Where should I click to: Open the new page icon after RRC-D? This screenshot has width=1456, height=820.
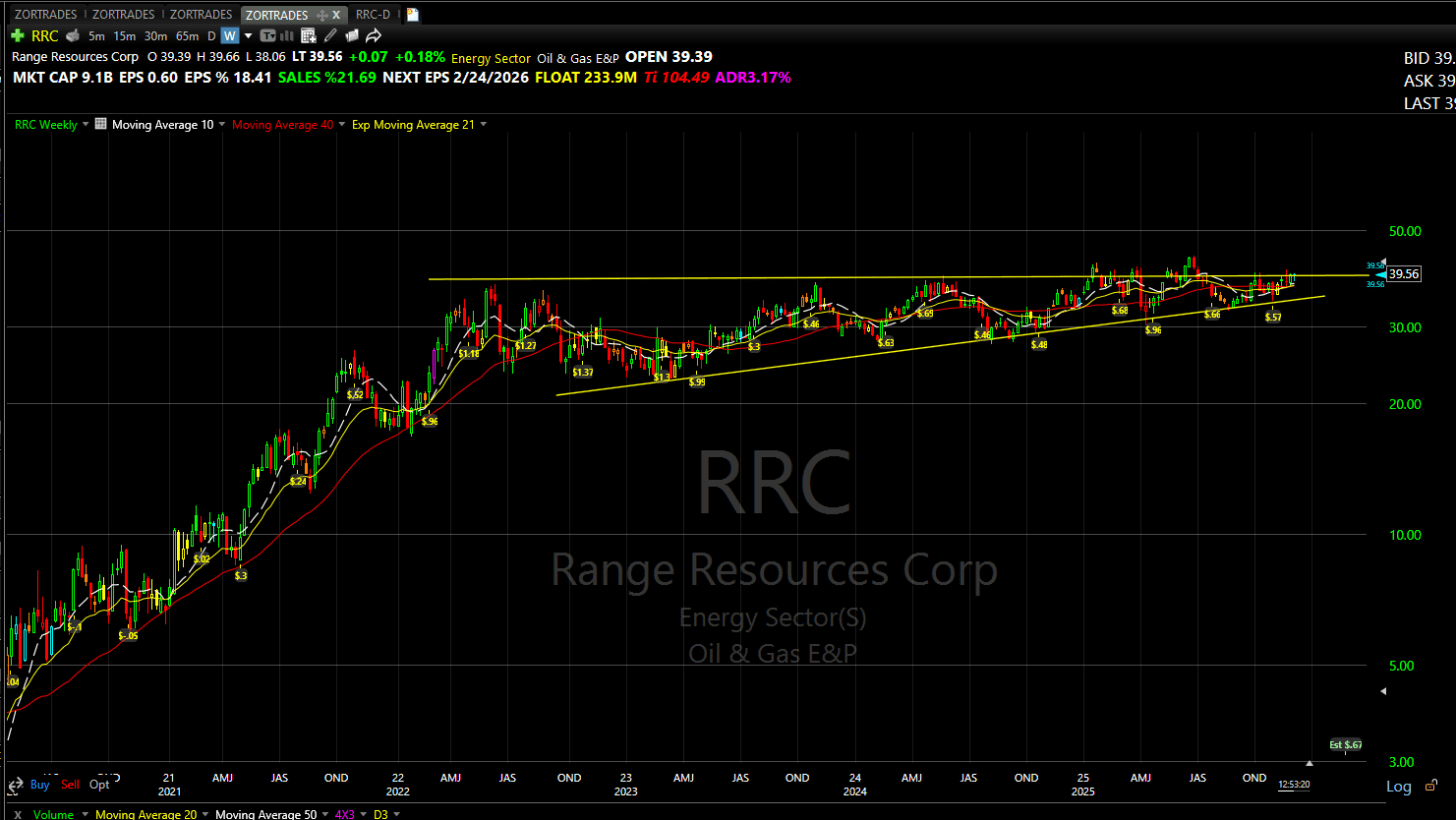(413, 15)
